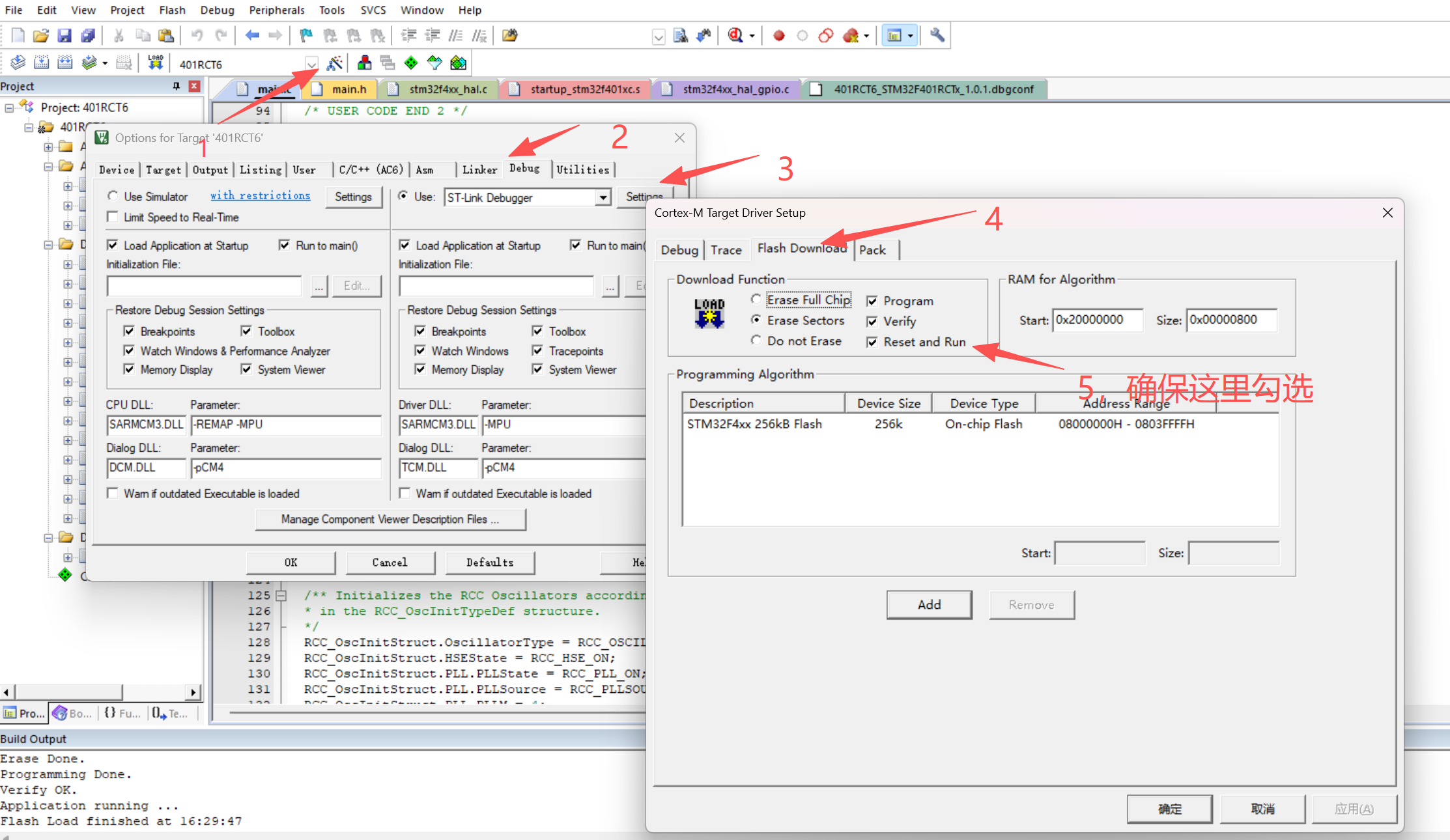
Task: Click Insert/Remove Breakpoint red dot icon
Action: point(778,36)
